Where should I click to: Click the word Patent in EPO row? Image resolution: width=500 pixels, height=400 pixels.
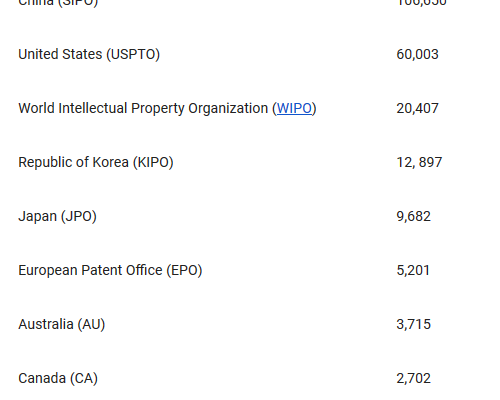(x=101, y=270)
